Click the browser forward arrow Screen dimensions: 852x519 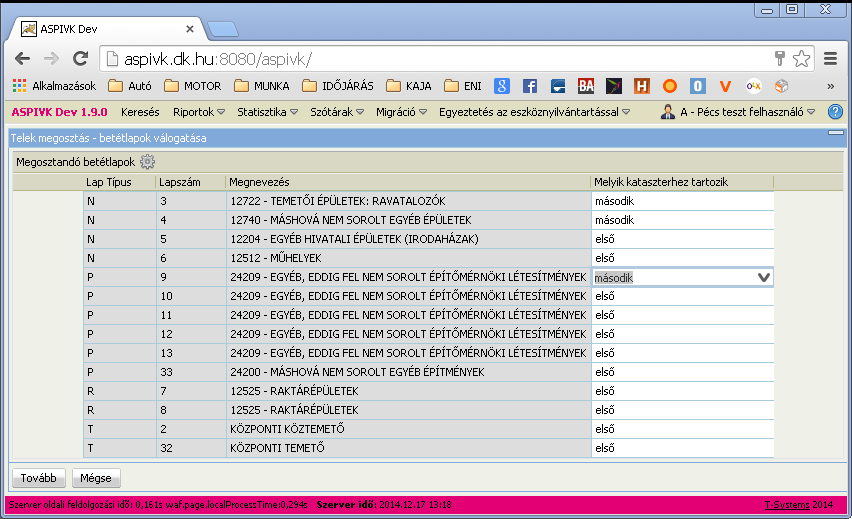51,59
